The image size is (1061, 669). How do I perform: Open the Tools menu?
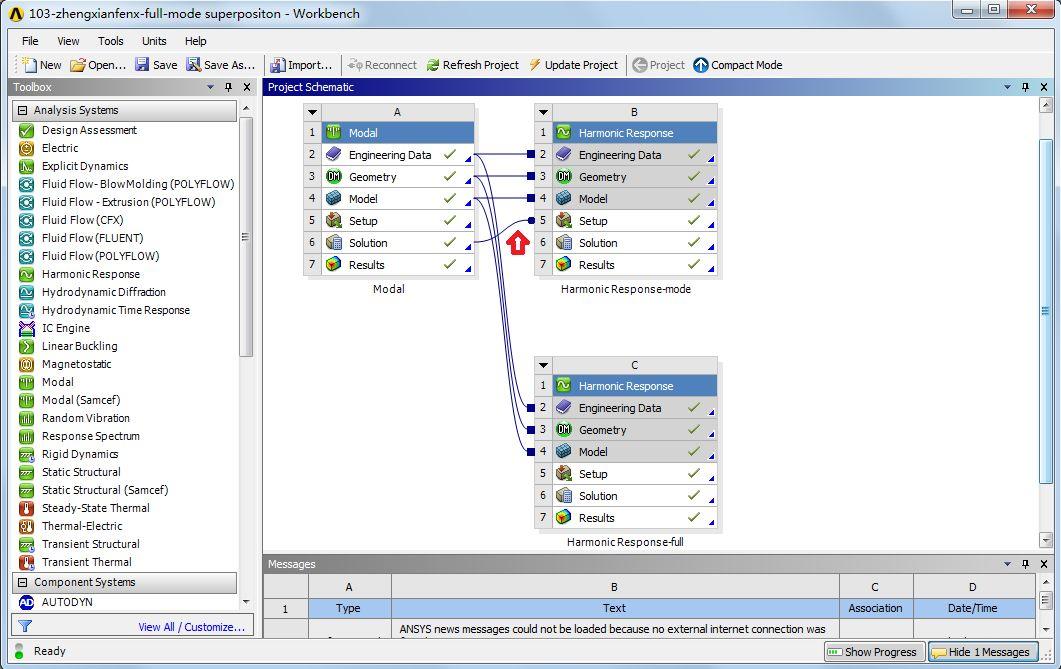(x=110, y=41)
